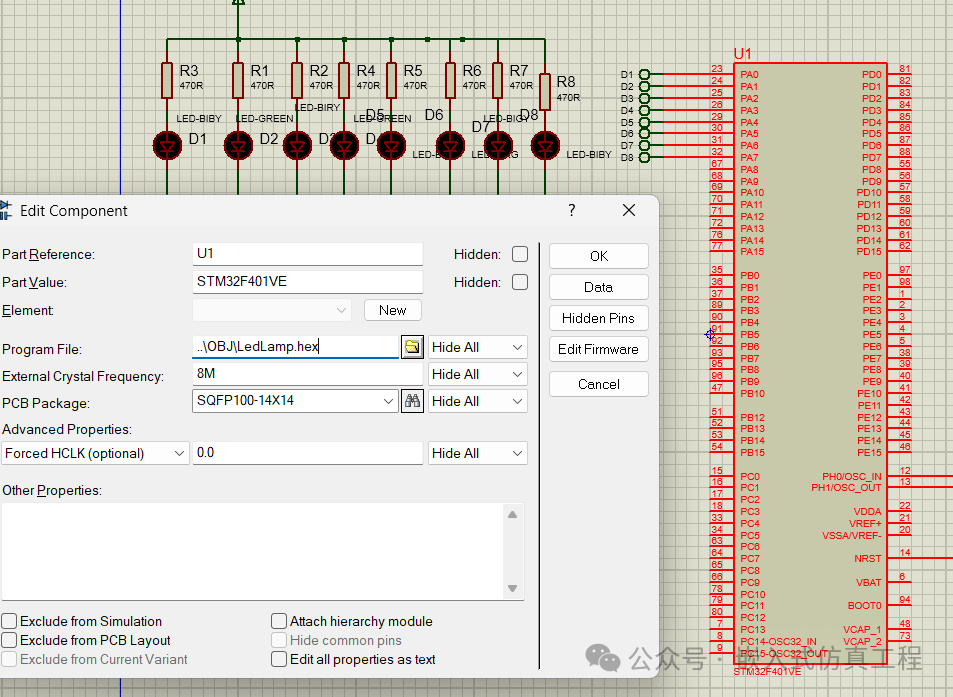
Task: Click the OK button
Action: [598, 255]
